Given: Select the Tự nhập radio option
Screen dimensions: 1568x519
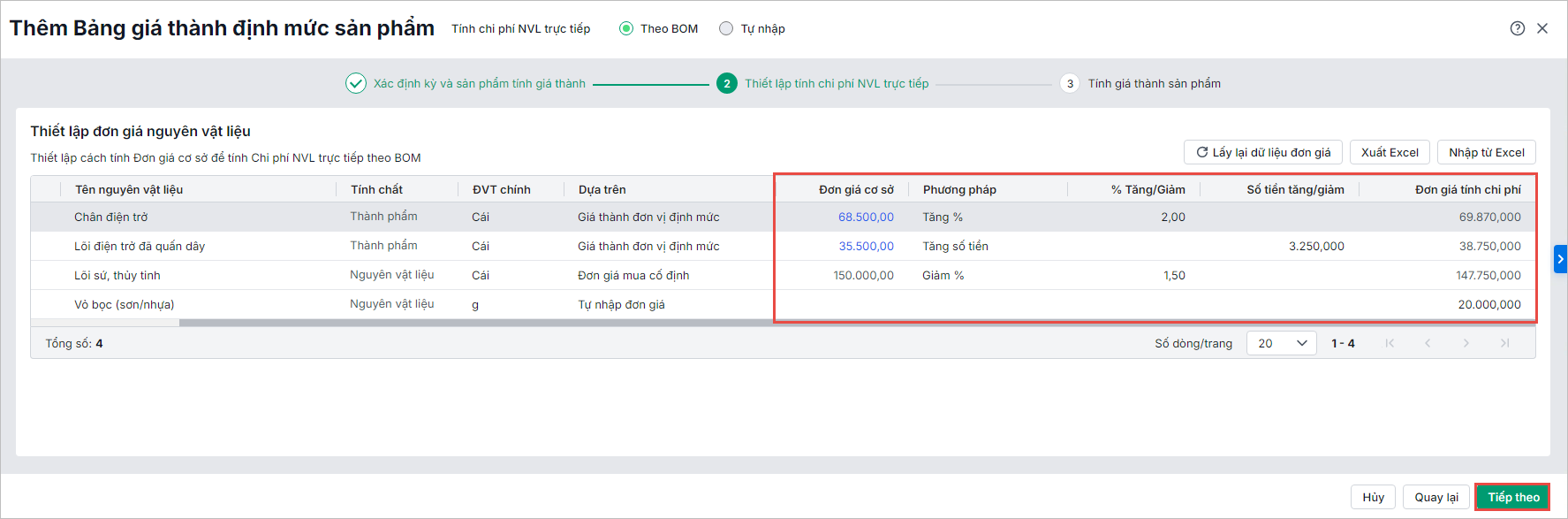Looking at the screenshot, I should (726, 28).
